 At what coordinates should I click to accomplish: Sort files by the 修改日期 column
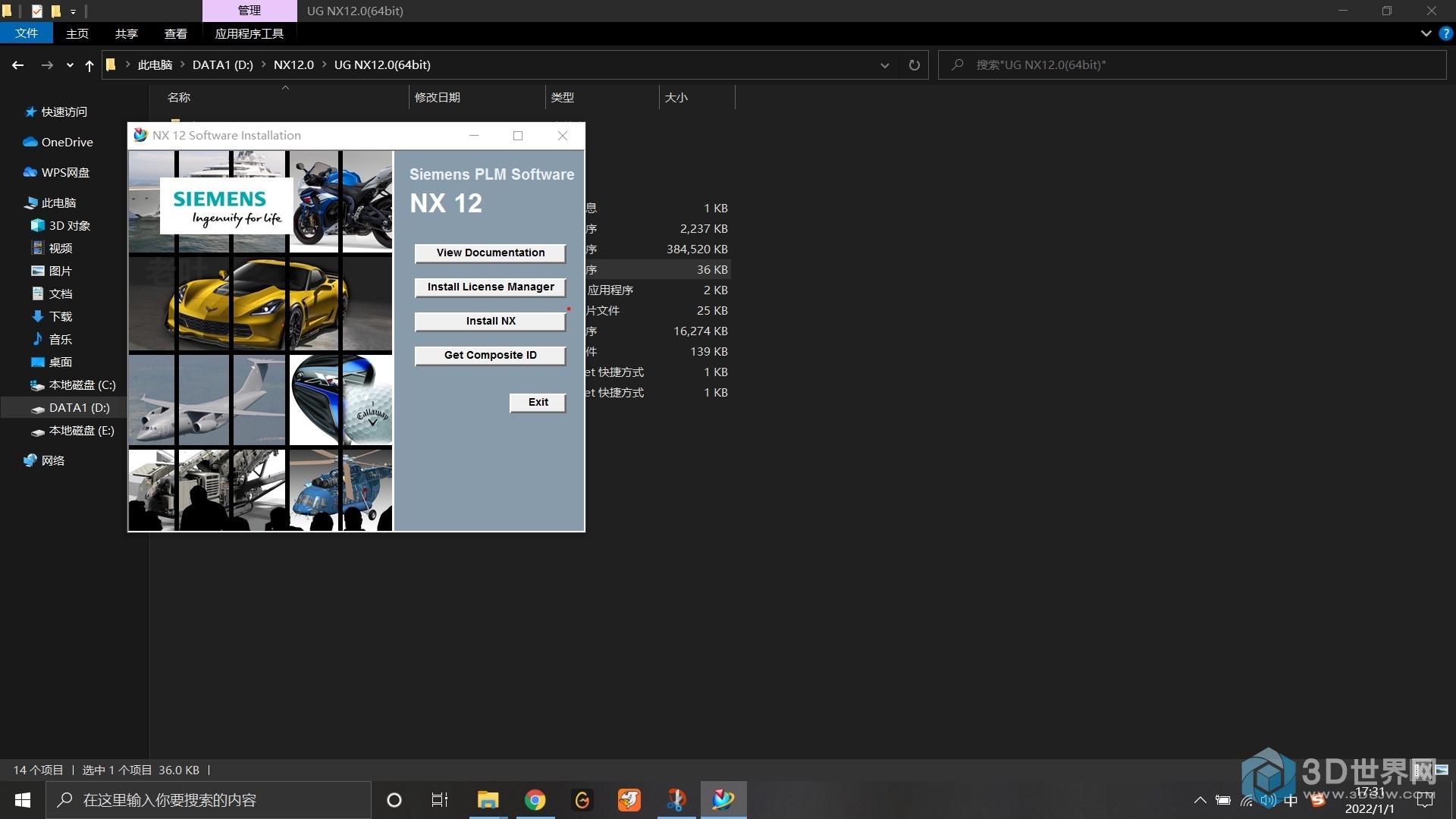click(438, 97)
